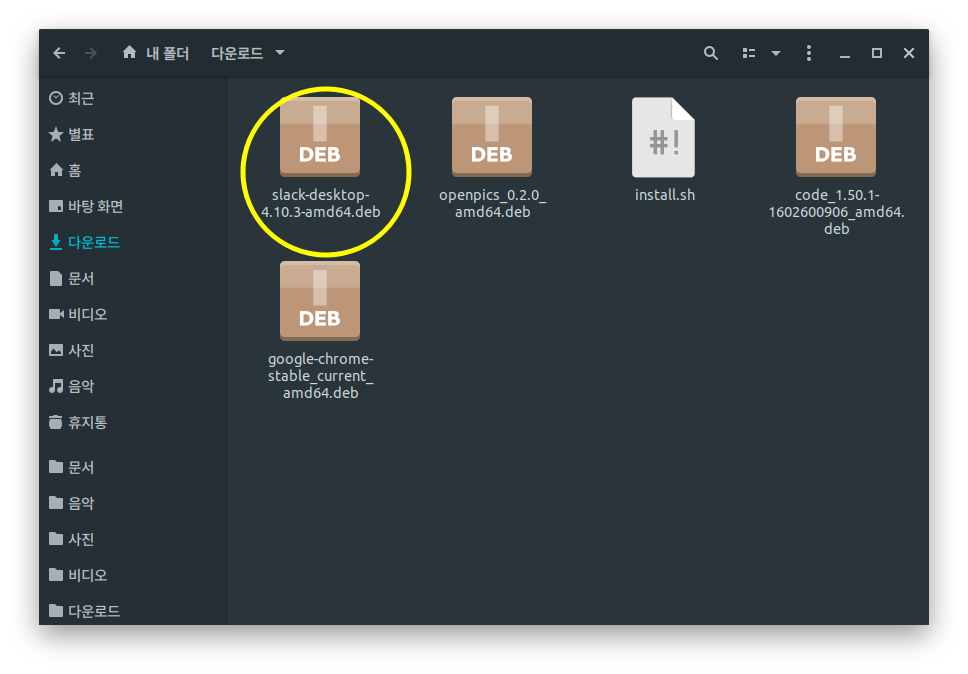Click the picture icon beside upper 사진
The width and height of the screenshot is (968, 674).
pyautogui.click(x=56, y=350)
